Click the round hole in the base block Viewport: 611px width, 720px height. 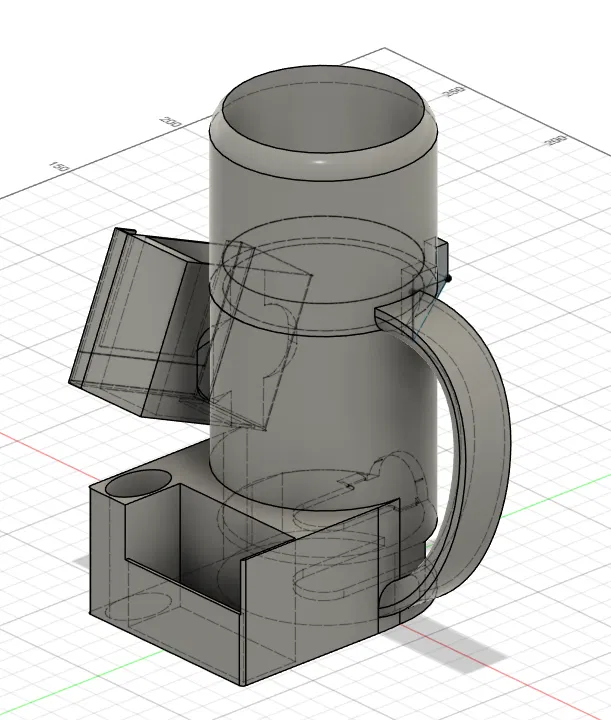click(139, 484)
